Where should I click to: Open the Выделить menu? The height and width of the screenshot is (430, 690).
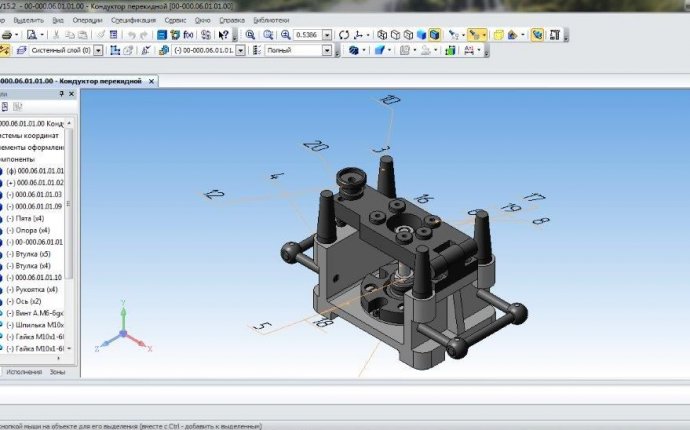click(x=29, y=20)
